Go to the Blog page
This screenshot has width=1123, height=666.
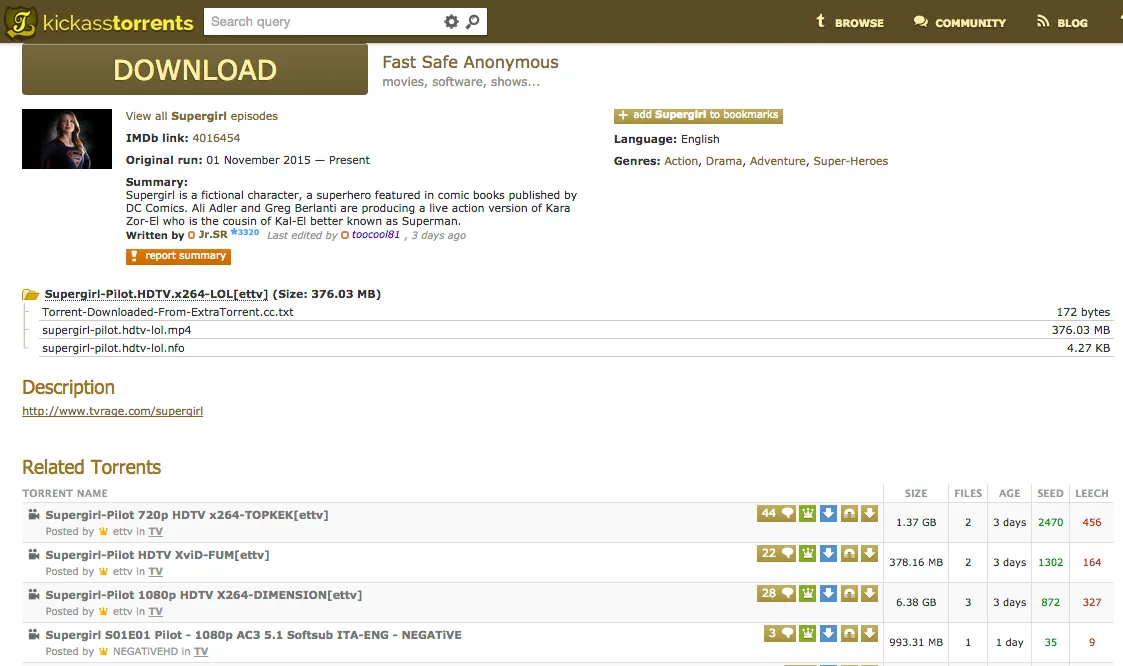click(1062, 22)
